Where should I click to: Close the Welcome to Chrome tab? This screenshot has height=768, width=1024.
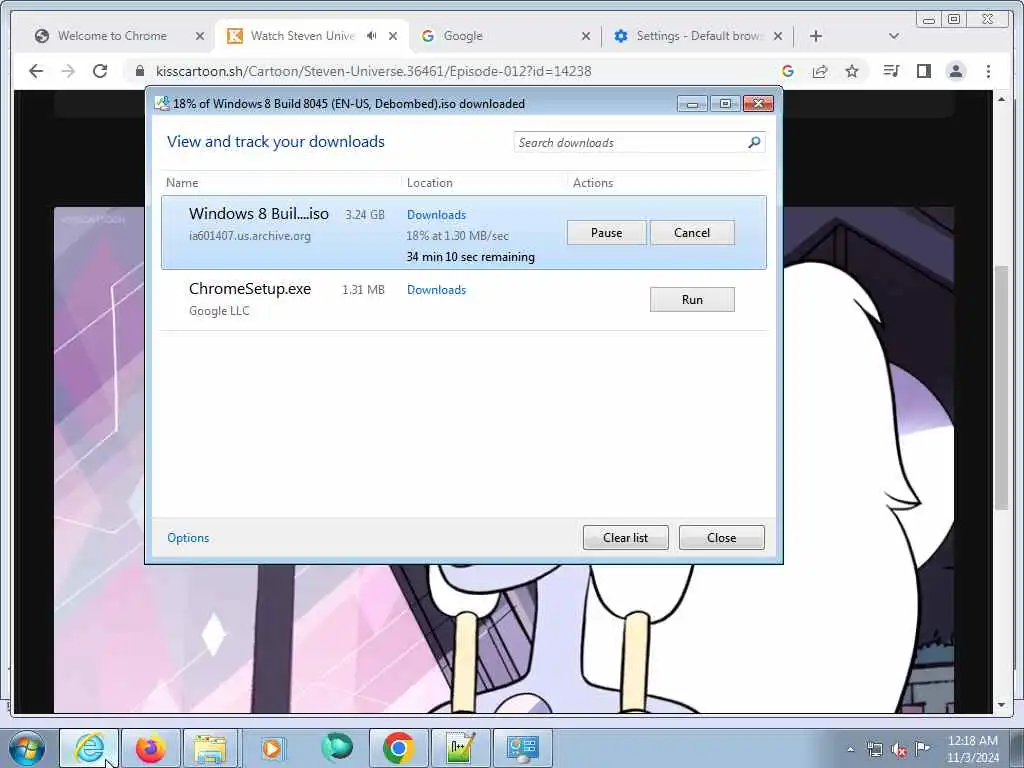[200, 36]
